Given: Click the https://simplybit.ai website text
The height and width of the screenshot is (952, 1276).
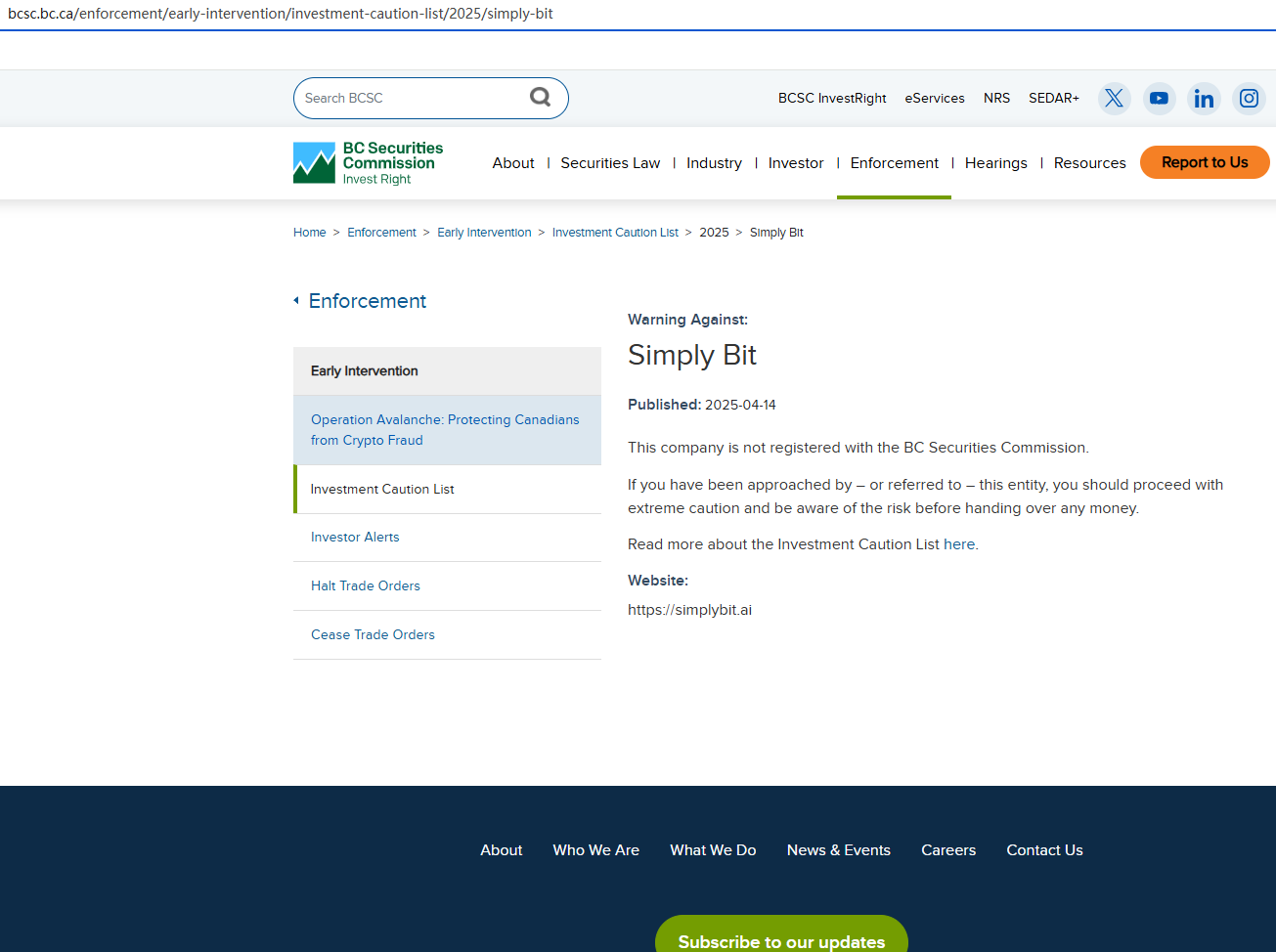Looking at the screenshot, I should point(689,610).
